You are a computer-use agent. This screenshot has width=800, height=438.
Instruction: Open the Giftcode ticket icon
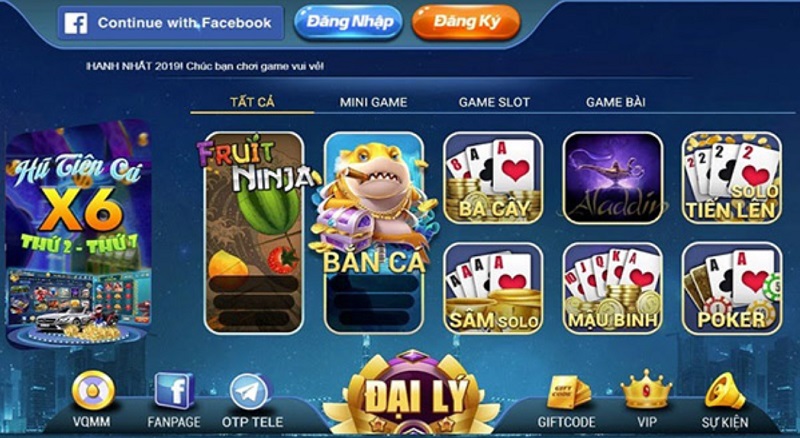[x=568, y=392]
